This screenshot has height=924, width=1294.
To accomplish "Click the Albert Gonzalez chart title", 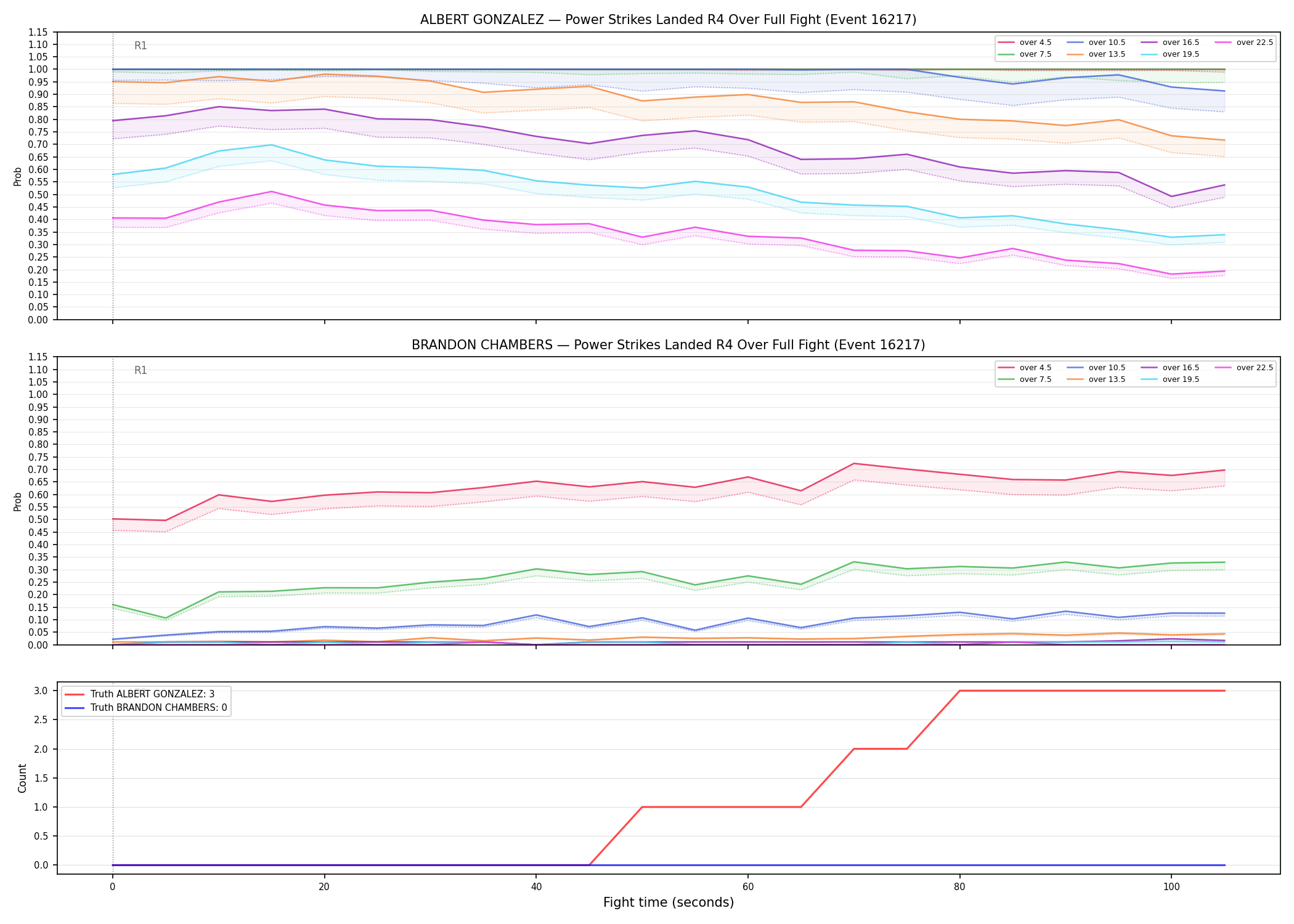I will [x=668, y=20].
